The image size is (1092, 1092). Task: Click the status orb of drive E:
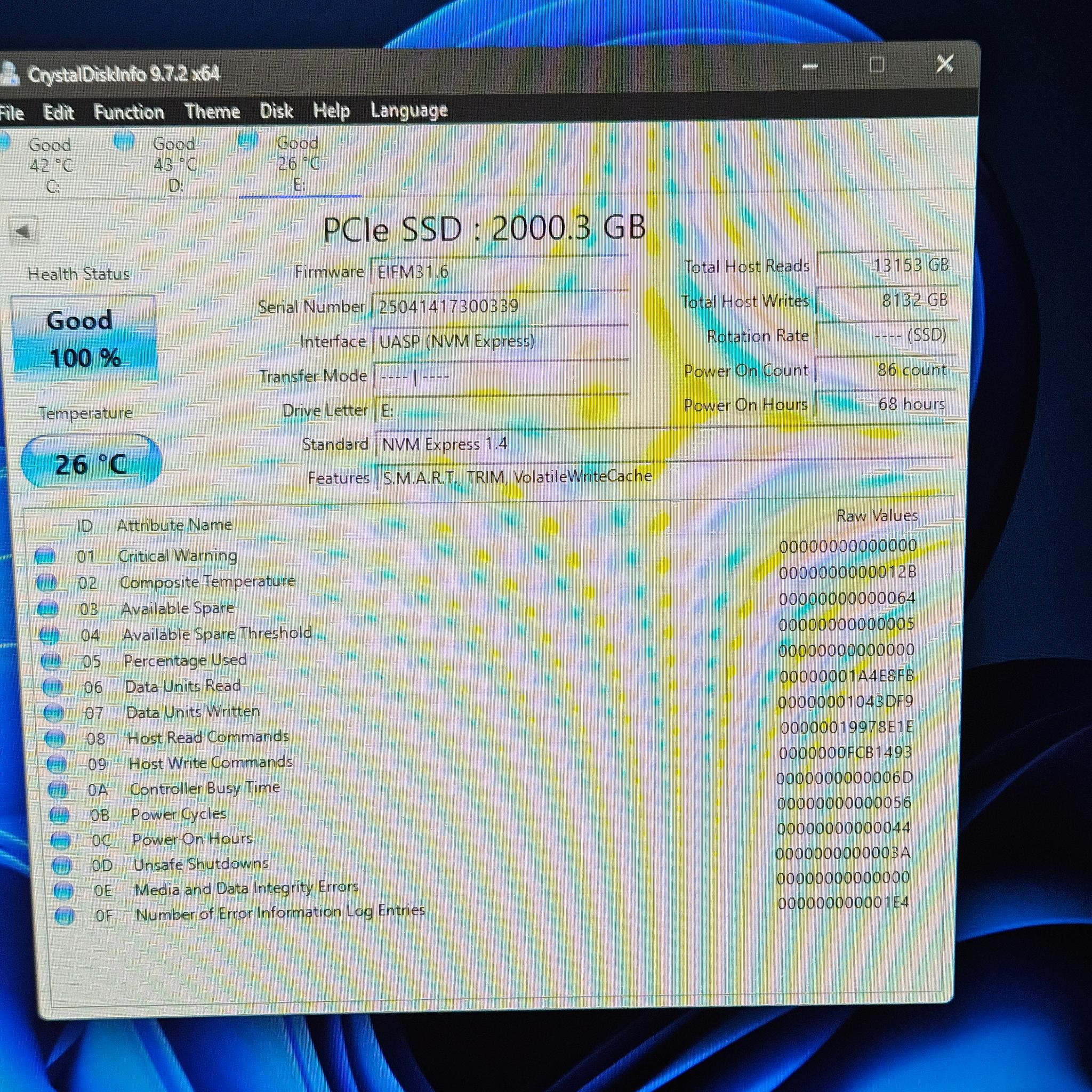pyautogui.click(x=247, y=139)
